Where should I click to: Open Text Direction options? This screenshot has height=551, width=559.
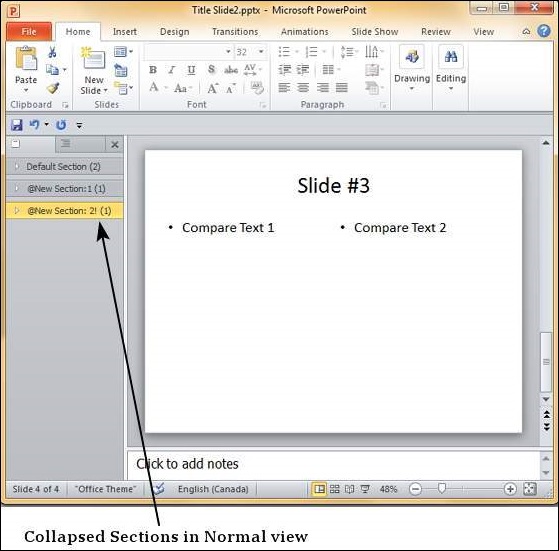(374, 52)
